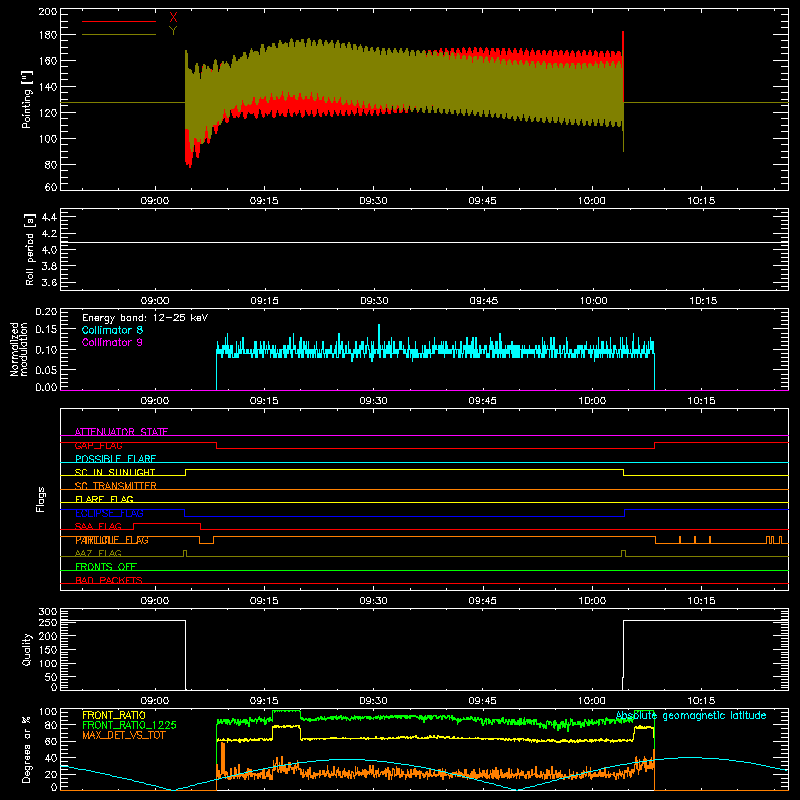This screenshot has height=800, width=800.
Task: Click the 09:30 time label under Pointing plot
Action: (373, 201)
